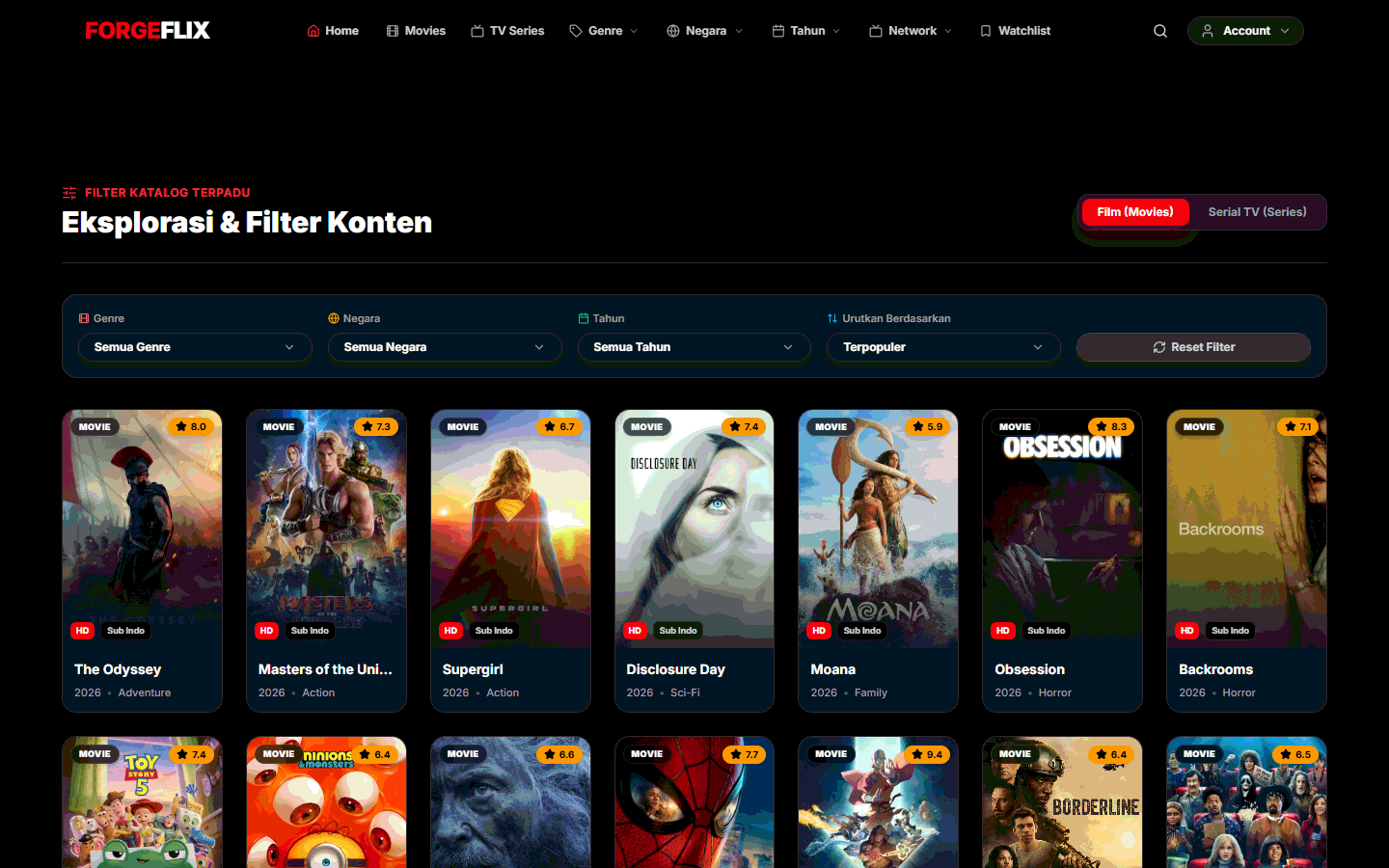Click 'Urutkan Berdasarkan' label
This screenshot has height=868, width=1389.
click(896, 318)
